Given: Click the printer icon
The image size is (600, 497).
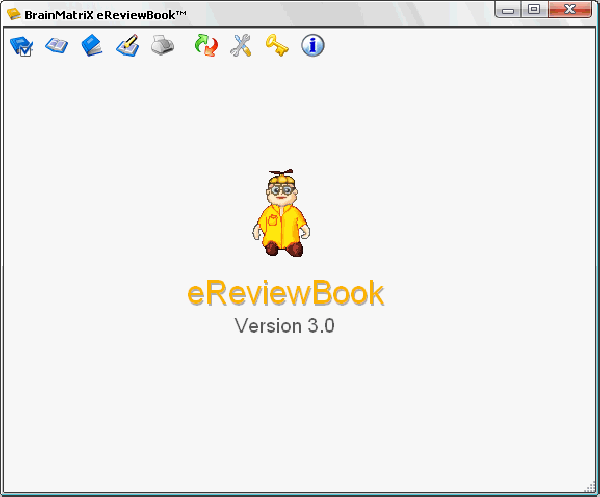Looking at the screenshot, I should (x=163, y=46).
